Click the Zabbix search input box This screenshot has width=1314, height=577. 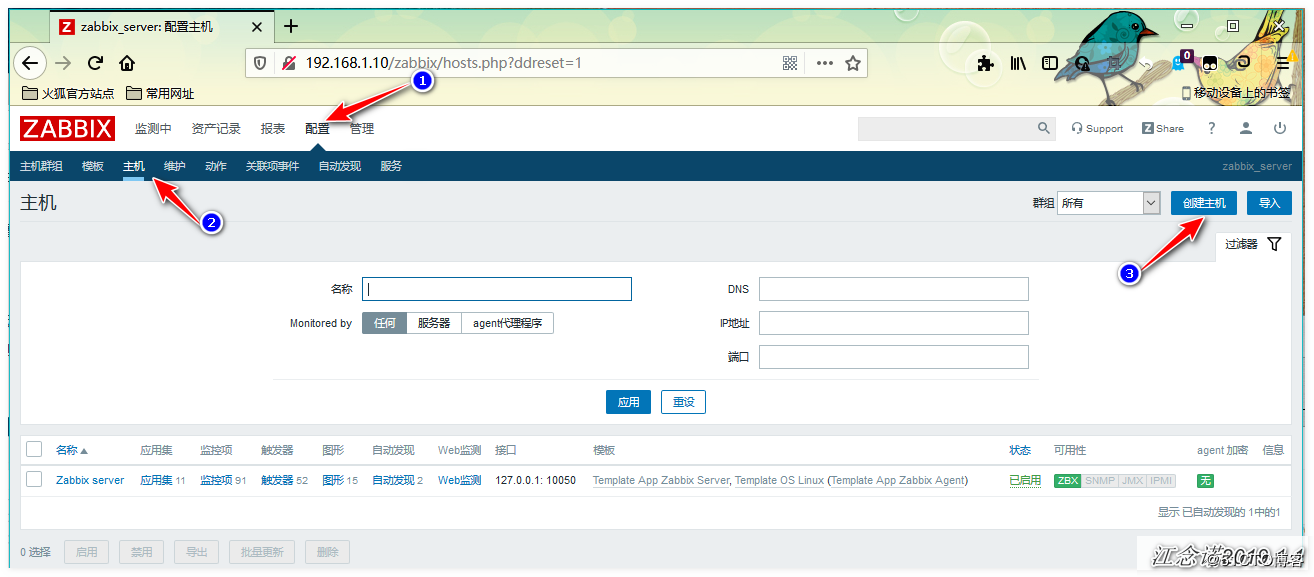click(945, 128)
